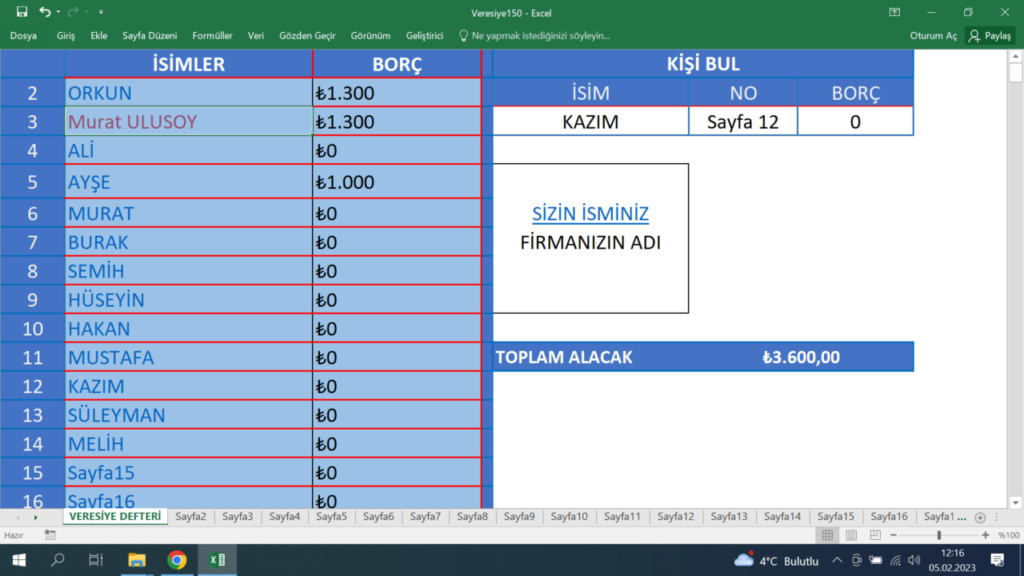Select Normal view icon in status bar

pos(827,533)
